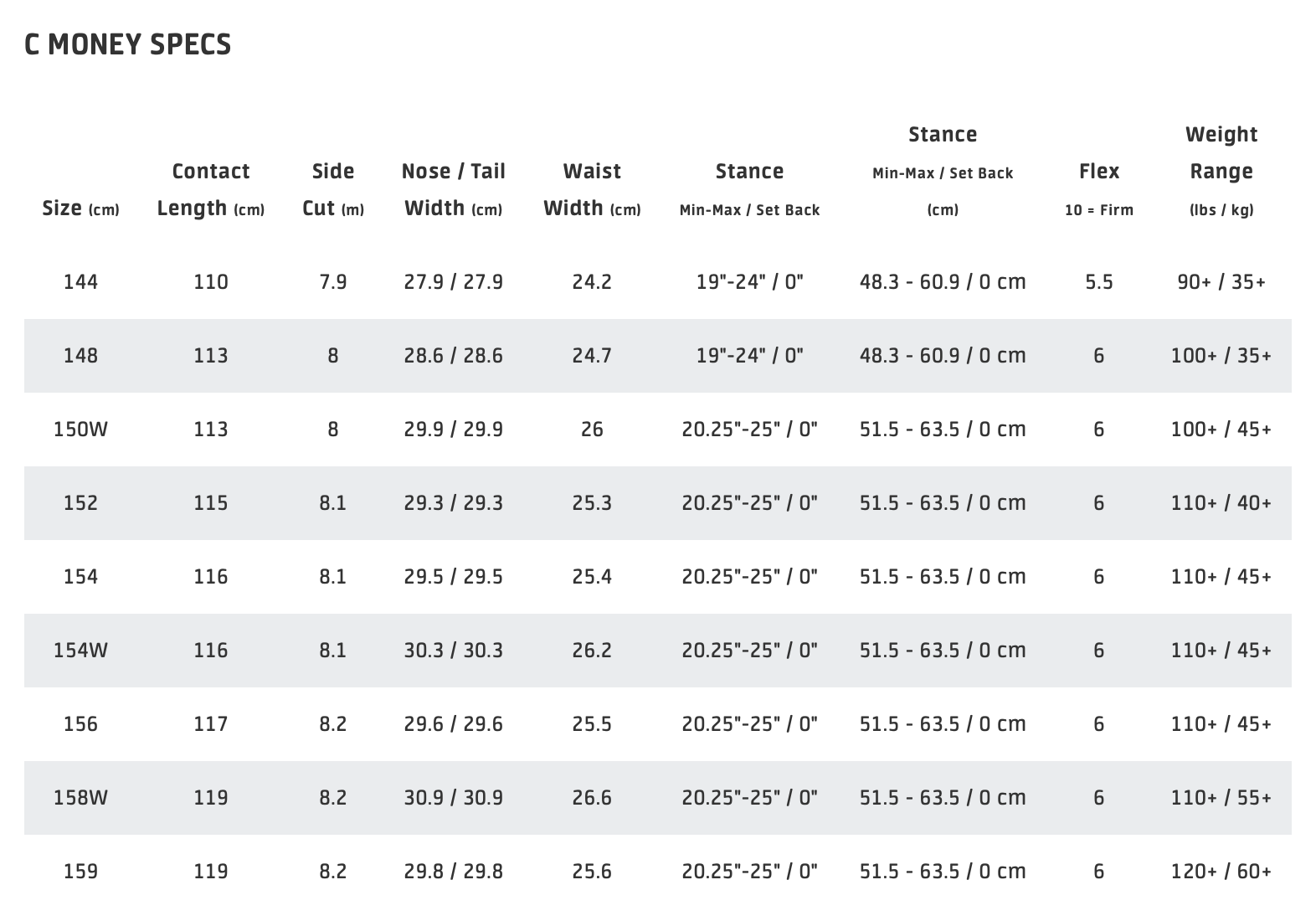Select the 24.2 waist width value
Screen dimensions: 1316x921
tap(592, 282)
